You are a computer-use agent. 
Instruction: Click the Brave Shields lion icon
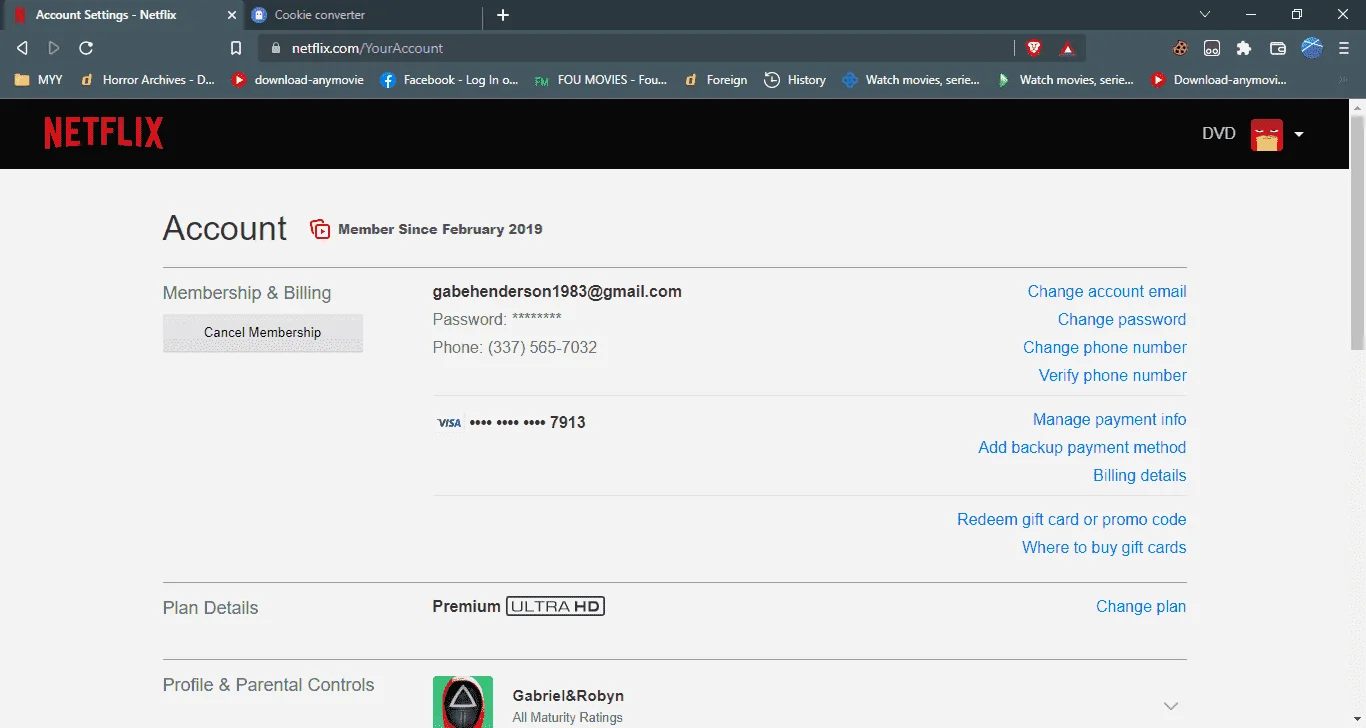[1034, 48]
